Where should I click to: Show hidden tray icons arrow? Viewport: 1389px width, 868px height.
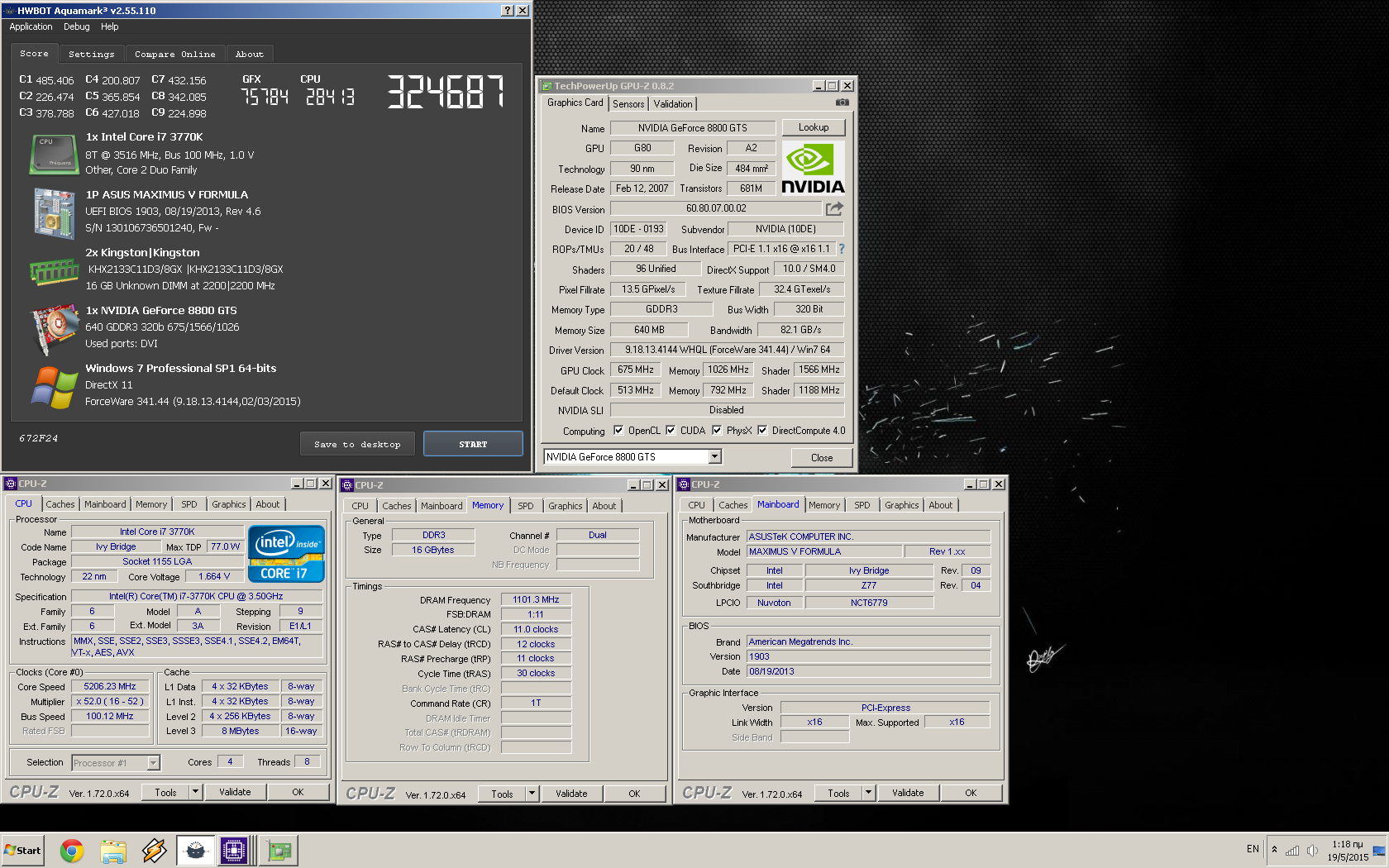(x=1274, y=850)
